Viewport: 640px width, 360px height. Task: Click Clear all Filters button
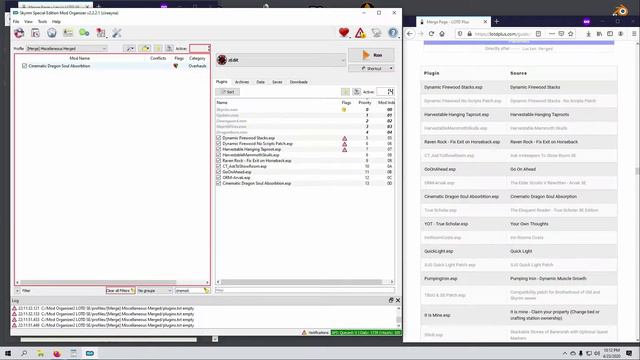pyautogui.click(x=120, y=291)
